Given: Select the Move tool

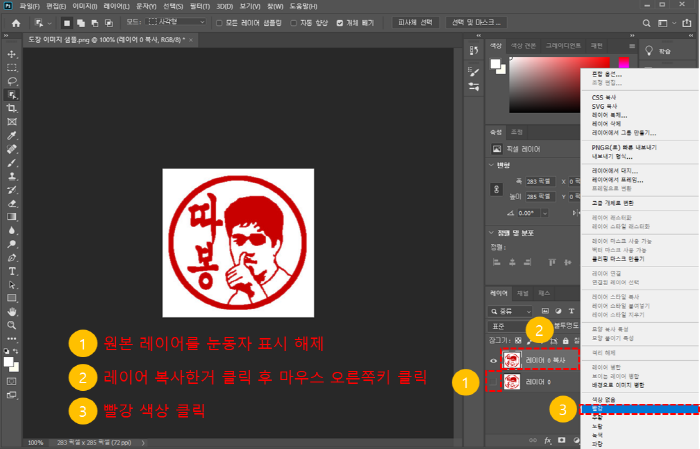Looking at the screenshot, I should [12, 54].
